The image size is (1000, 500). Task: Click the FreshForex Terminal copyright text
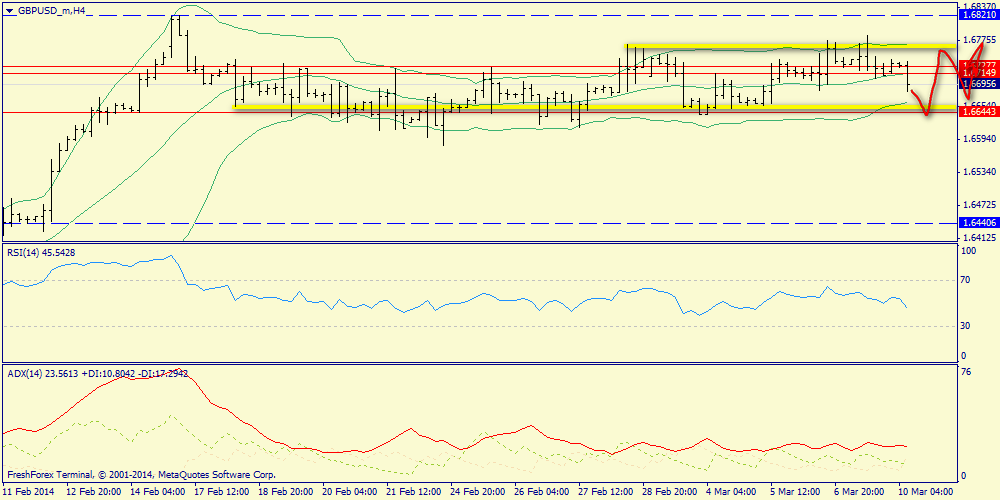coord(142,475)
